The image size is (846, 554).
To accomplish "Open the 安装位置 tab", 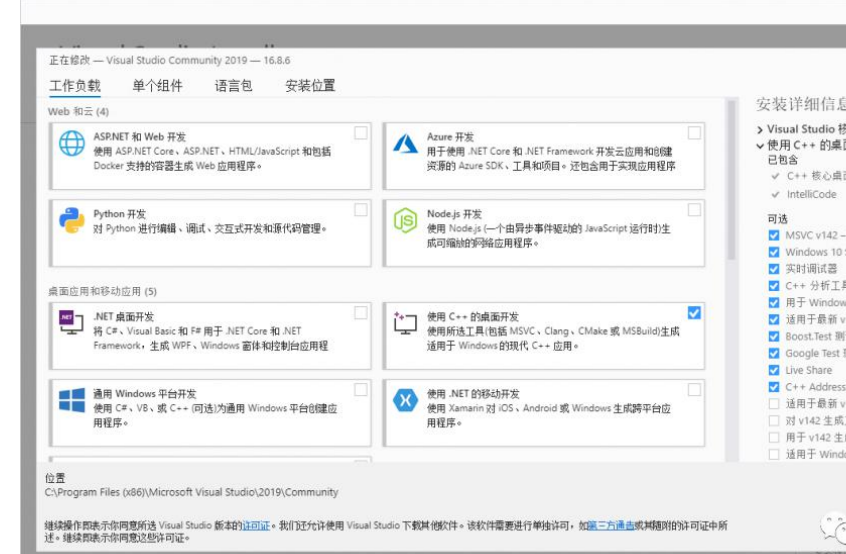I will point(310,85).
